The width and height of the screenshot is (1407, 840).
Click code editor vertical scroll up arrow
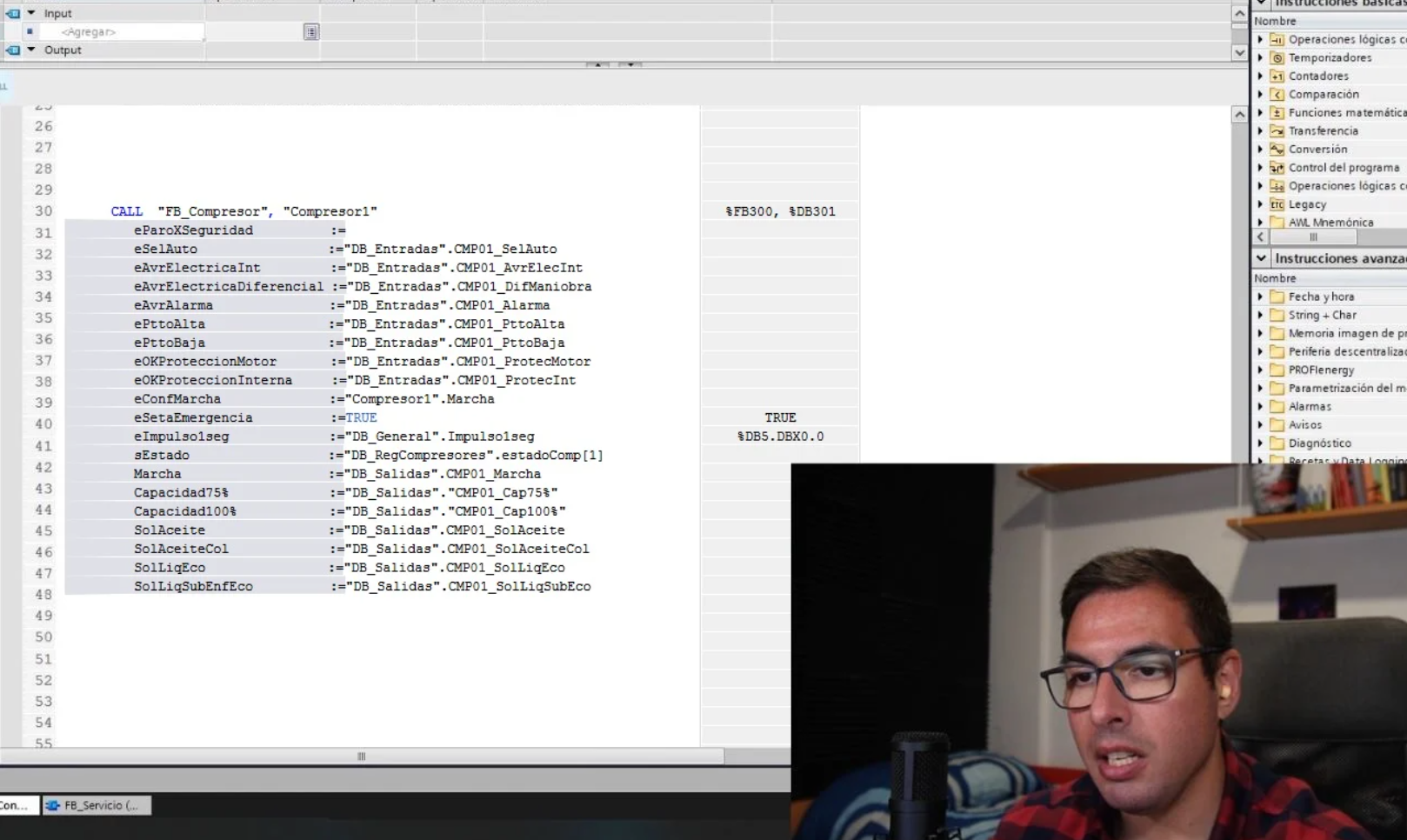(x=1239, y=114)
